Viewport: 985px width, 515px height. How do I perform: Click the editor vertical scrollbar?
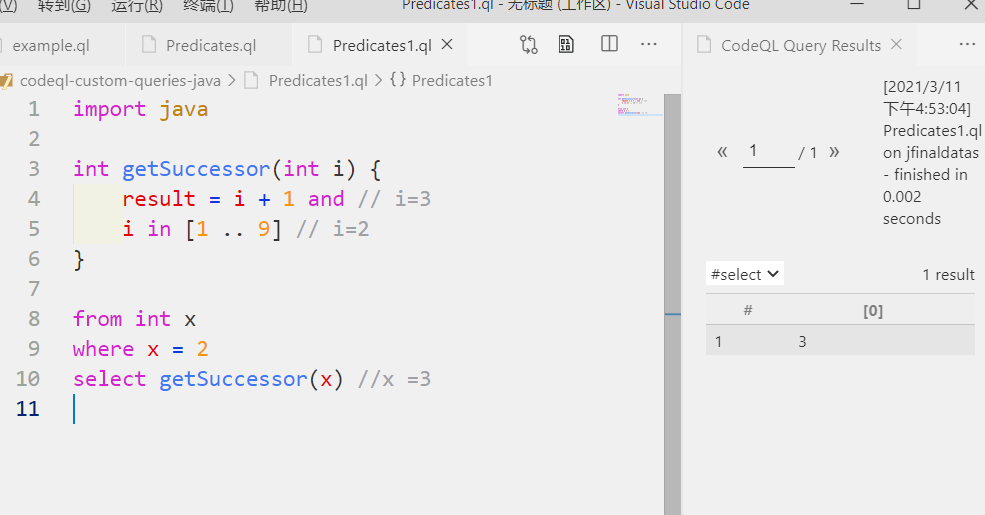(x=672, y=305)
